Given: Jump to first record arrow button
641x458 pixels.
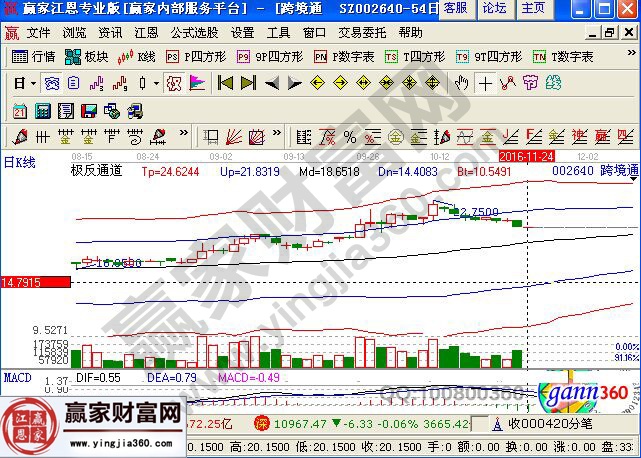Looking at the screenshot, I should coord(226,82).
